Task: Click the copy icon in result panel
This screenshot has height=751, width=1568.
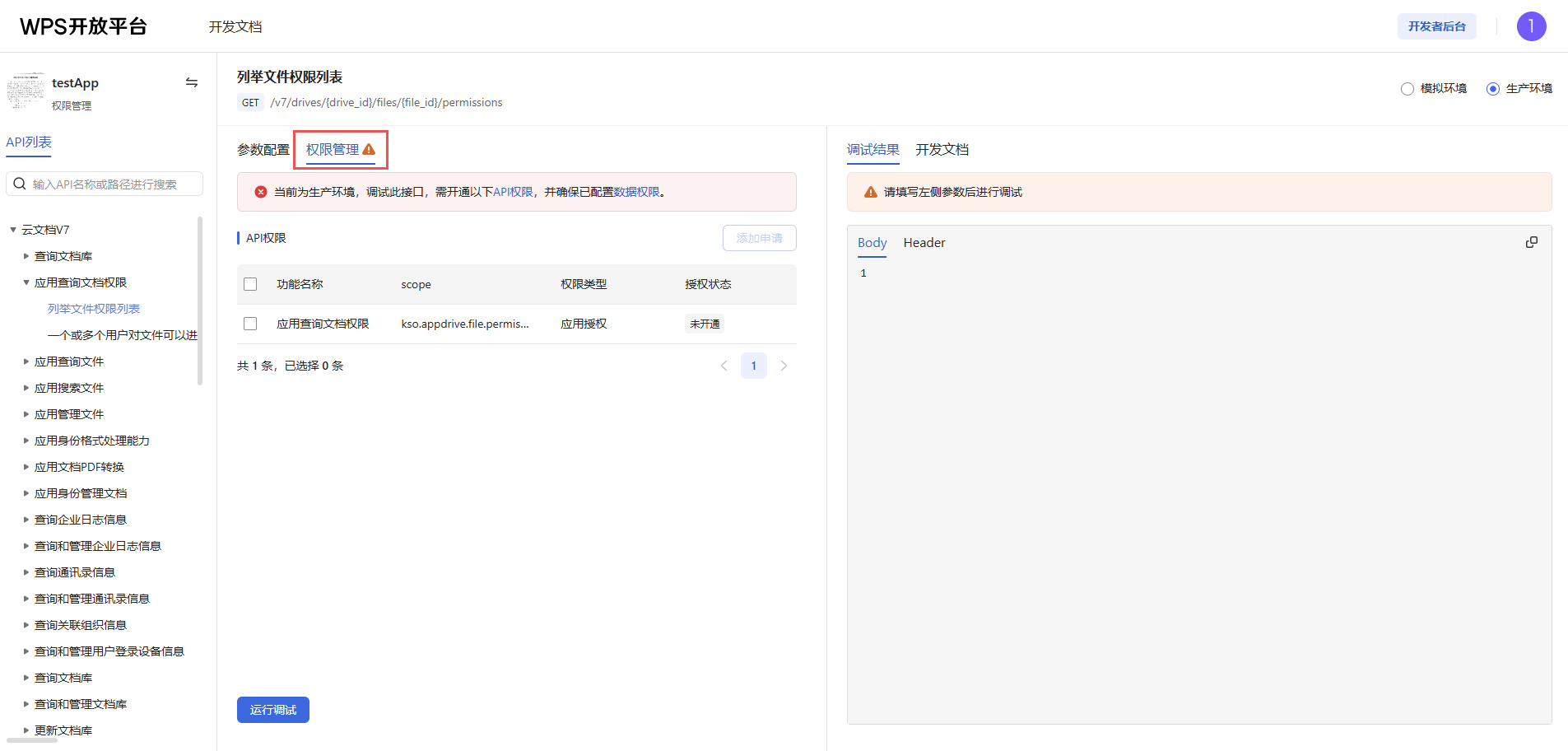Action: (1531, 242)
